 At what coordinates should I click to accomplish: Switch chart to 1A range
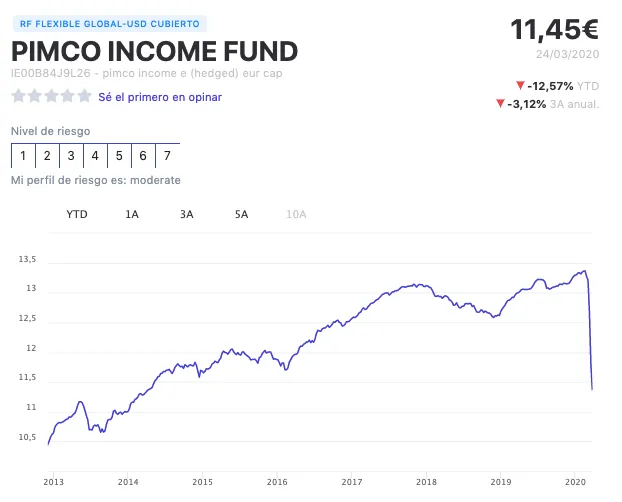(x=132, y=214)
